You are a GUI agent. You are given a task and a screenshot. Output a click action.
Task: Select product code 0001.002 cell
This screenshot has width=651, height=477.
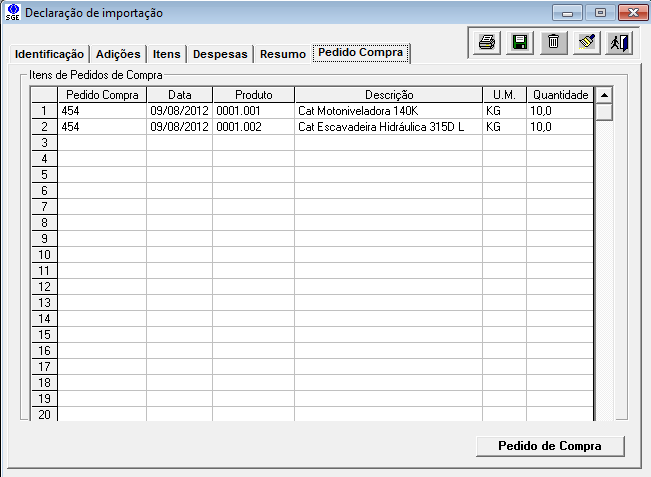click(253, 127)
